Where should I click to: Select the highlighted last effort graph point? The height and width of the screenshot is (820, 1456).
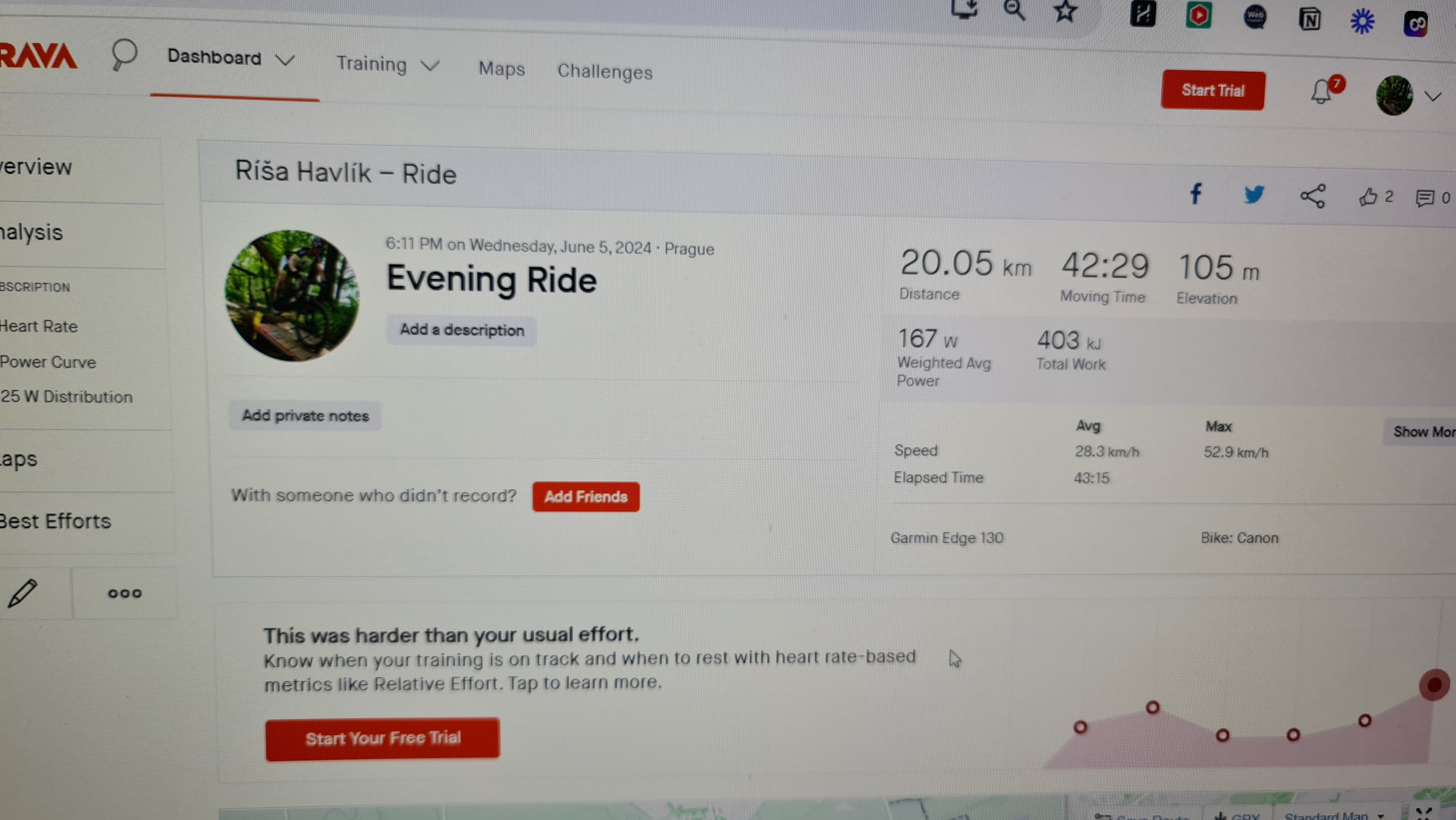tap(1433, 685)
